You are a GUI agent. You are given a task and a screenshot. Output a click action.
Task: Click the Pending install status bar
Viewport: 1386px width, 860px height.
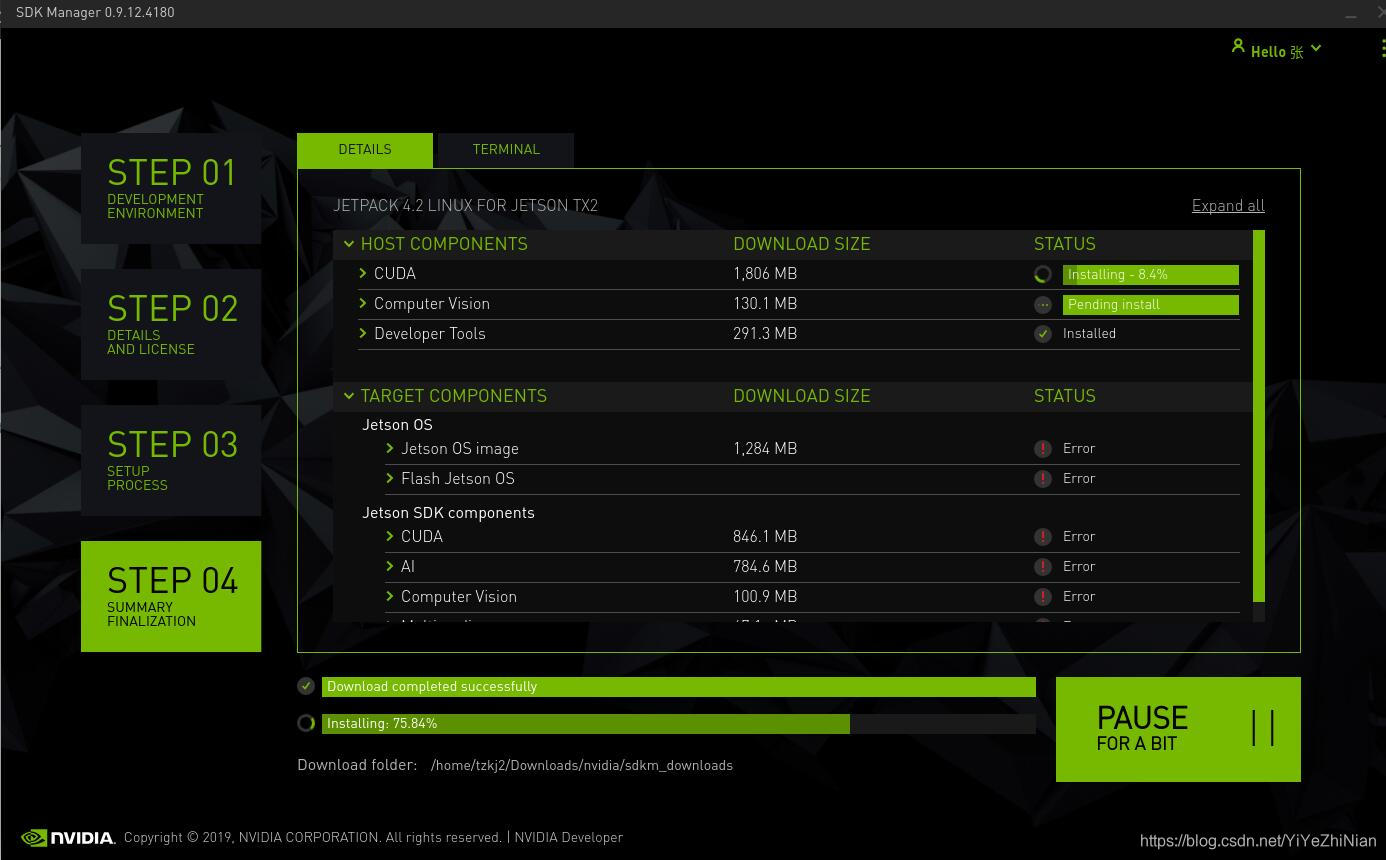[x=1151, y=304]
